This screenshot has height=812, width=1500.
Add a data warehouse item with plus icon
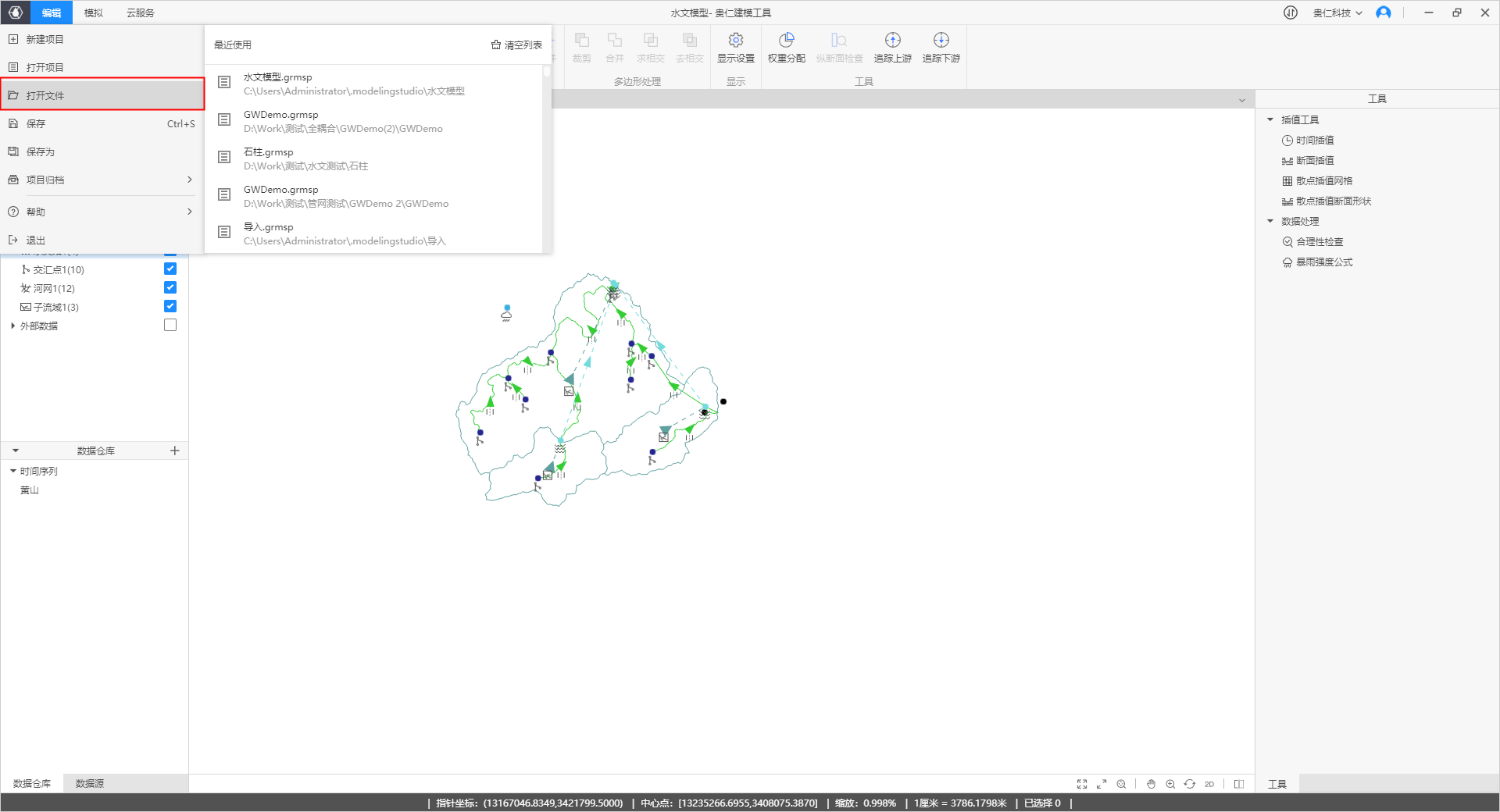(x=175, y=451)
